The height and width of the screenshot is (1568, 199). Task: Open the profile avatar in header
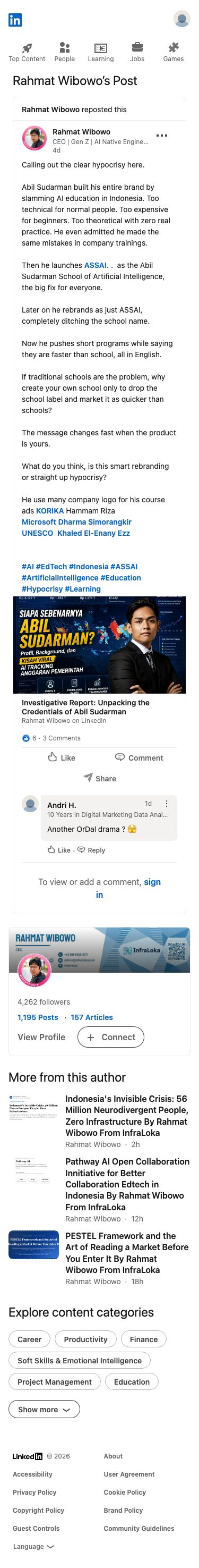pyautogui.click(x=181, y=19)
